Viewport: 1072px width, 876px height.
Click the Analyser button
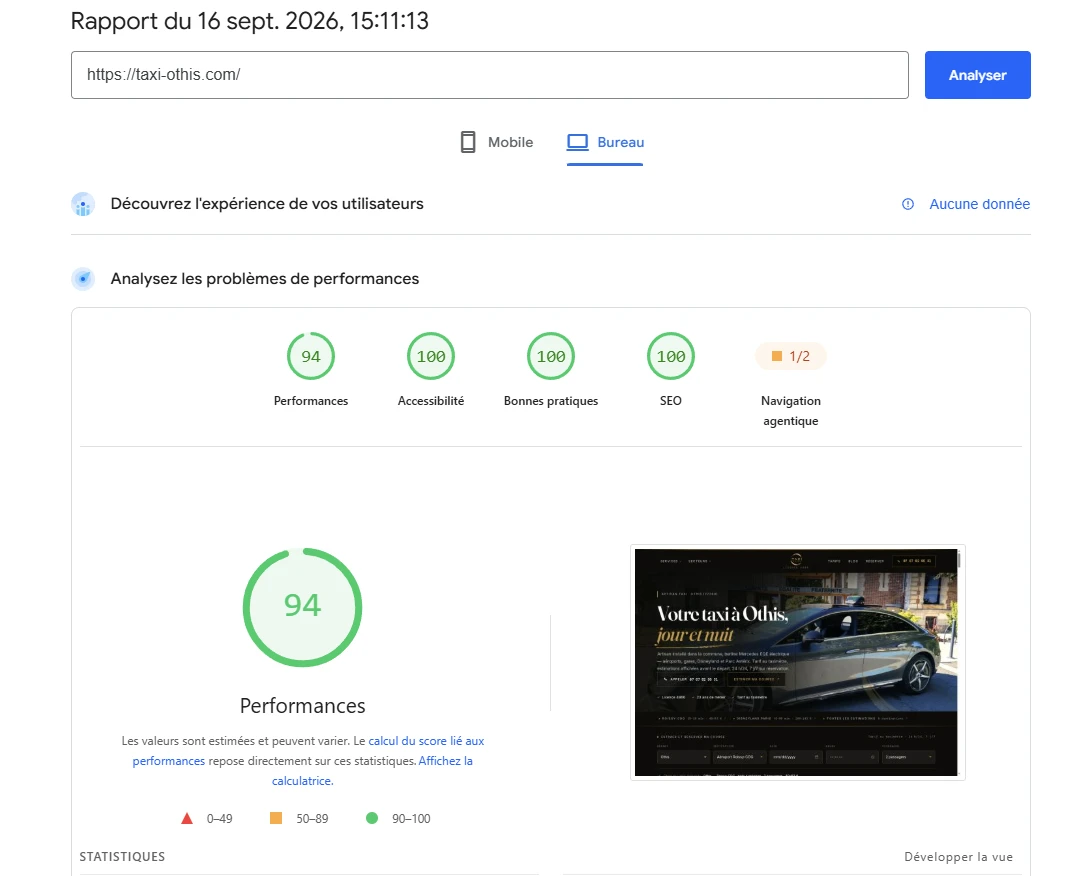click(x=977, y=75)
